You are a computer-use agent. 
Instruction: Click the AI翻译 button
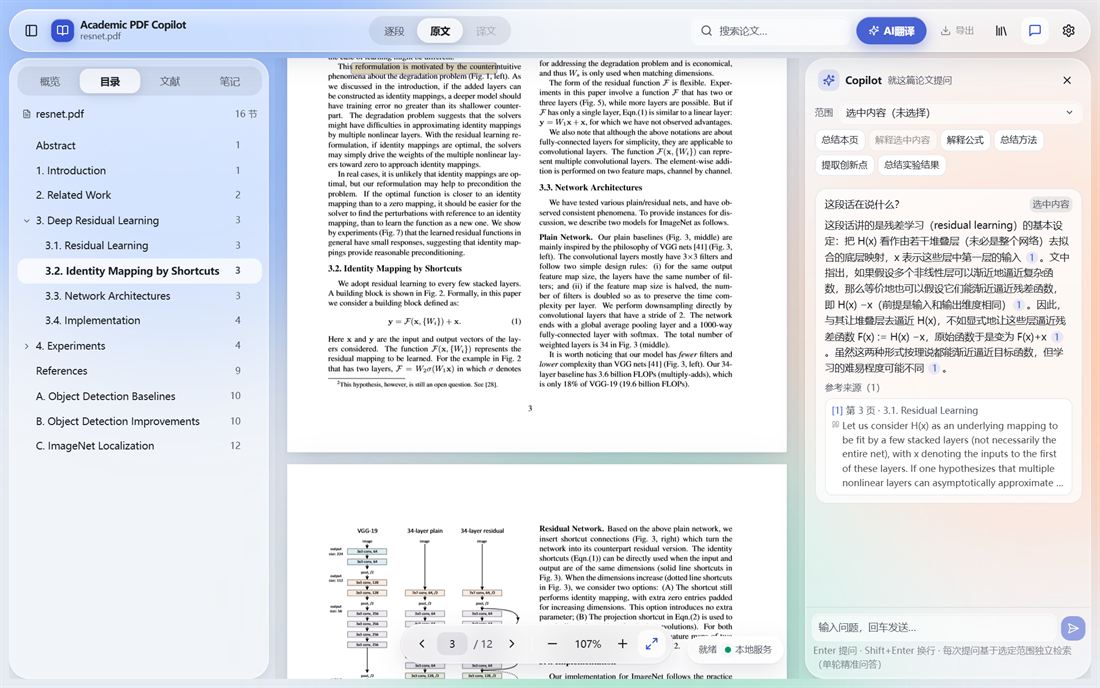click(x=891, y=31)
